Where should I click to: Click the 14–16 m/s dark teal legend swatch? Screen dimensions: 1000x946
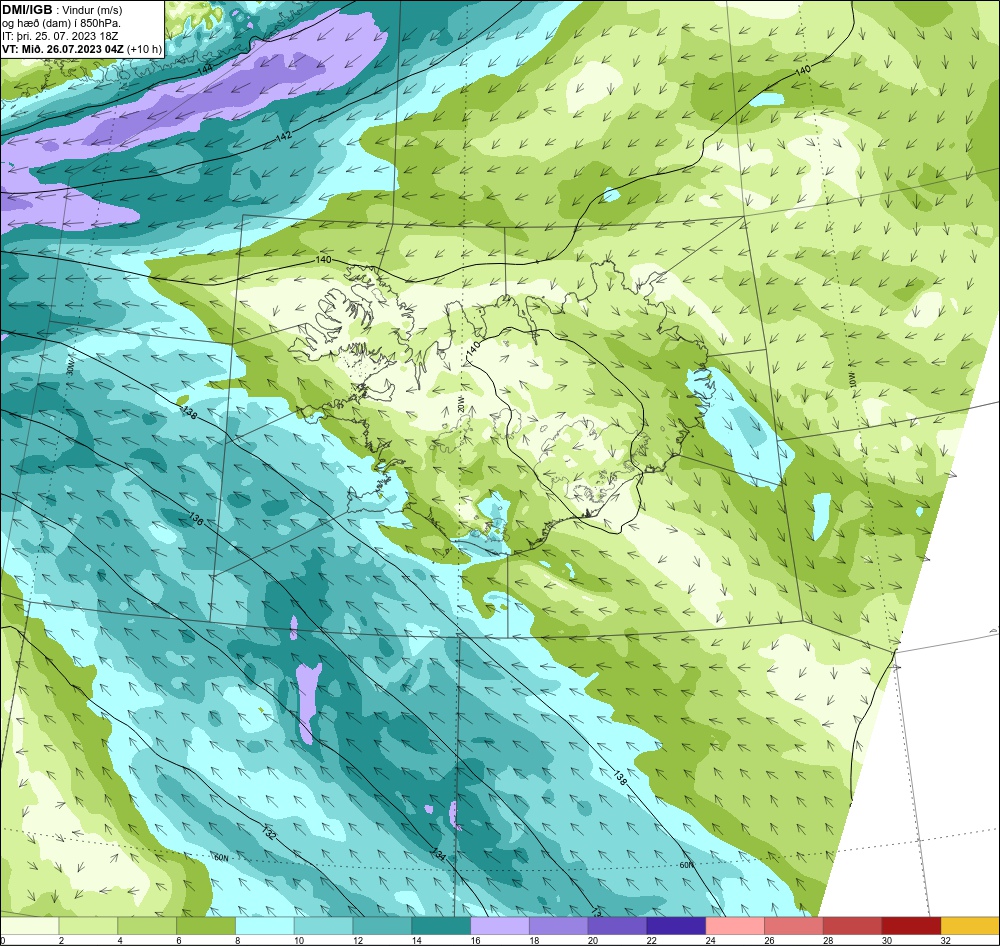click(441, 926)
